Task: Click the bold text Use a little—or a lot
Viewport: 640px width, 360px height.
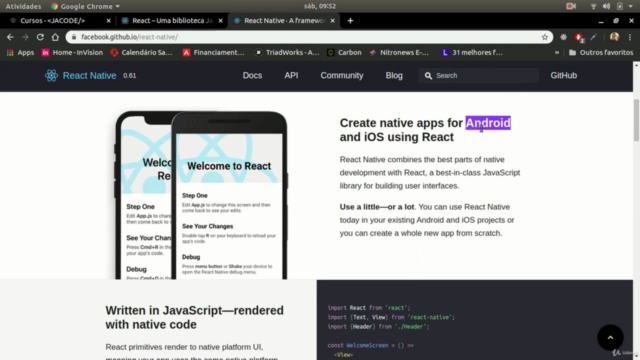Action: point(377,207)
